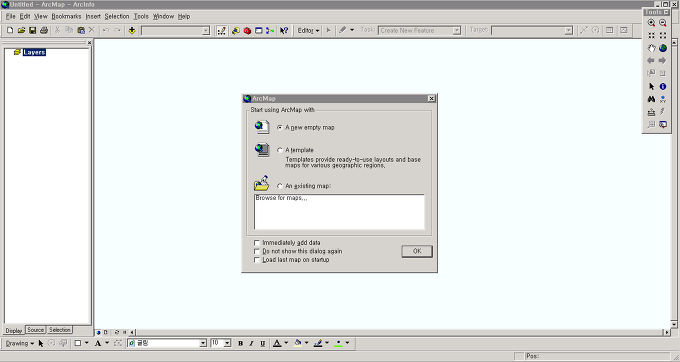Click the Select Elements pointer in Drawing toolbar
The height and width of the screenshot is (362, 680).
(41, 343)
